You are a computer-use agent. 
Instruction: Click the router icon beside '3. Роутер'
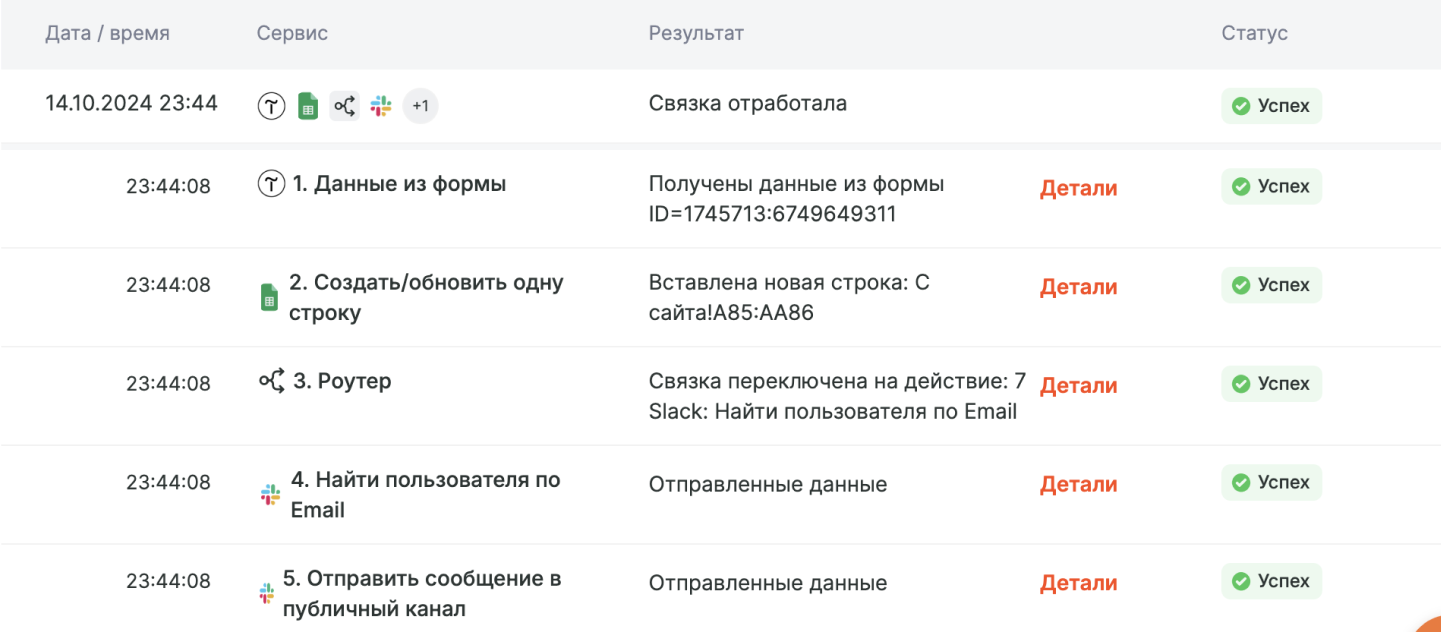pyautogui.click(x=272, y=381)
